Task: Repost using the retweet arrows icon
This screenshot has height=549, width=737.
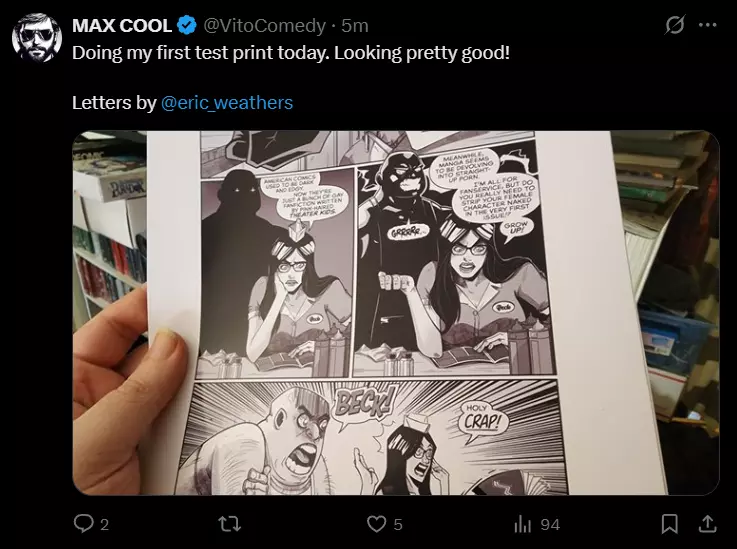Action: 230,524
